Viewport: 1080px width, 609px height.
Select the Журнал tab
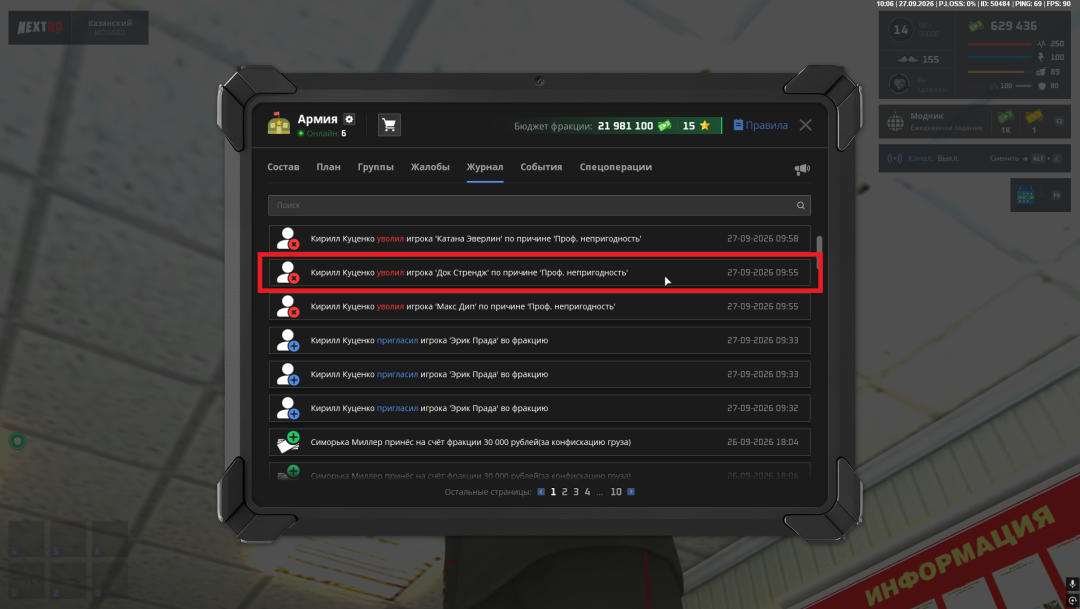pos(485,167)
